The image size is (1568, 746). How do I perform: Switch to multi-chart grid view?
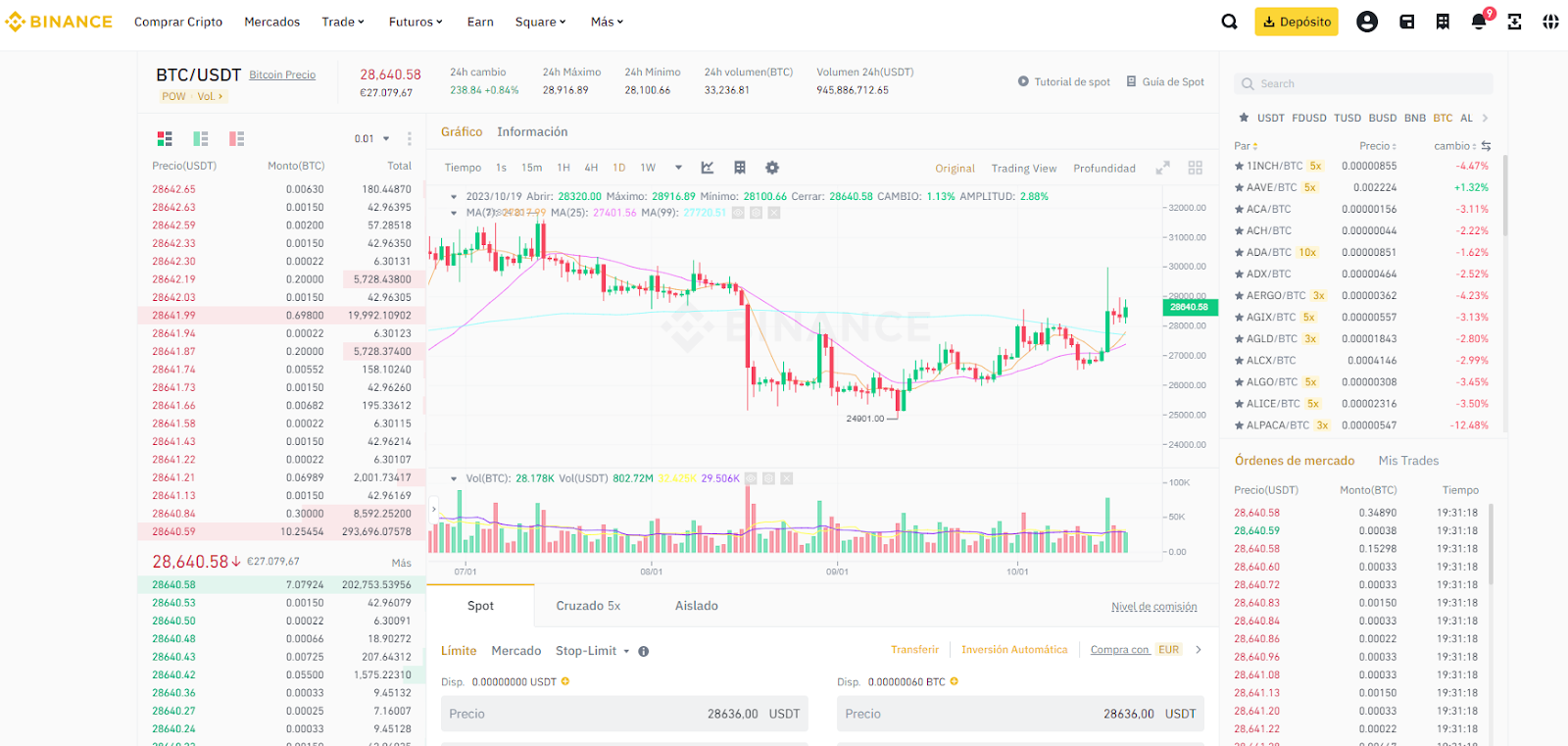coord(1196,168)
